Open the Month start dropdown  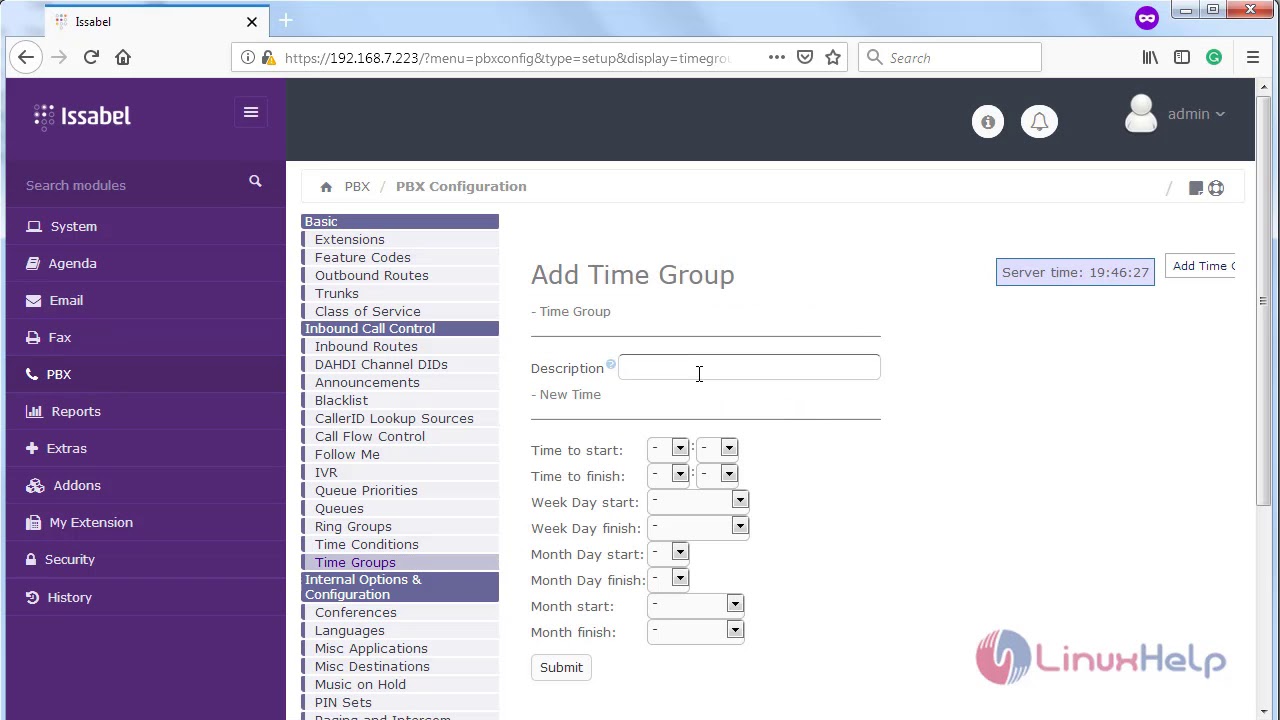pos(695,604)
